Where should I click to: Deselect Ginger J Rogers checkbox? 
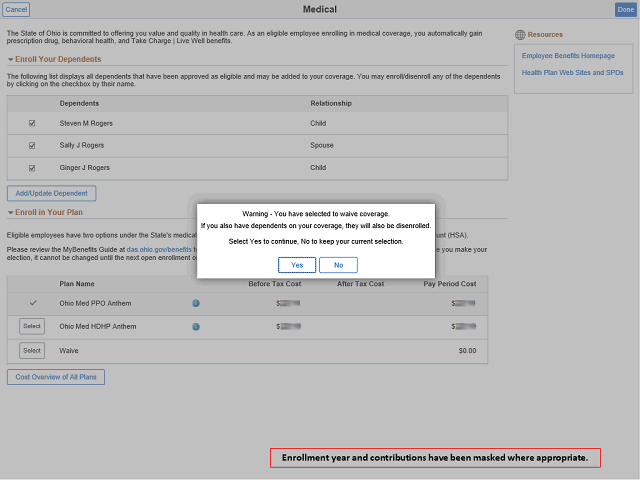click(x=32, y=168)
